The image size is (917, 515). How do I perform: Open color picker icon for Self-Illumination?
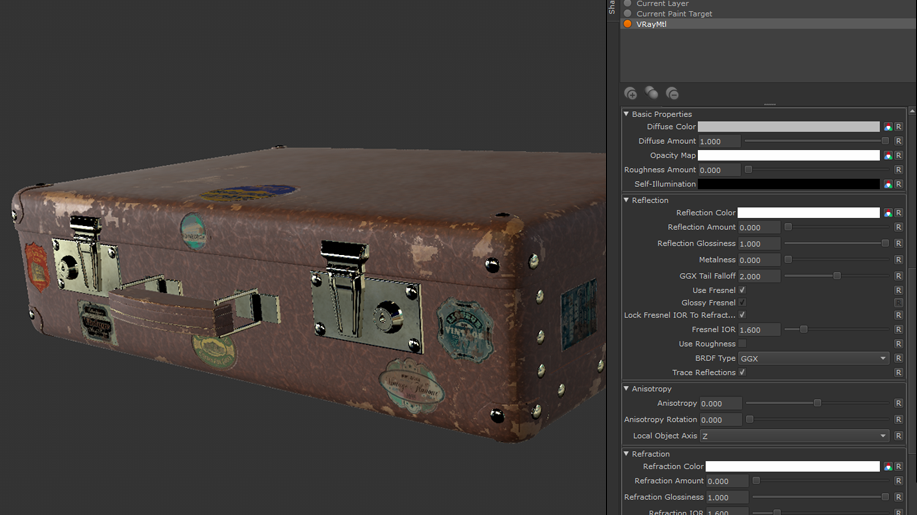(887, 185)
